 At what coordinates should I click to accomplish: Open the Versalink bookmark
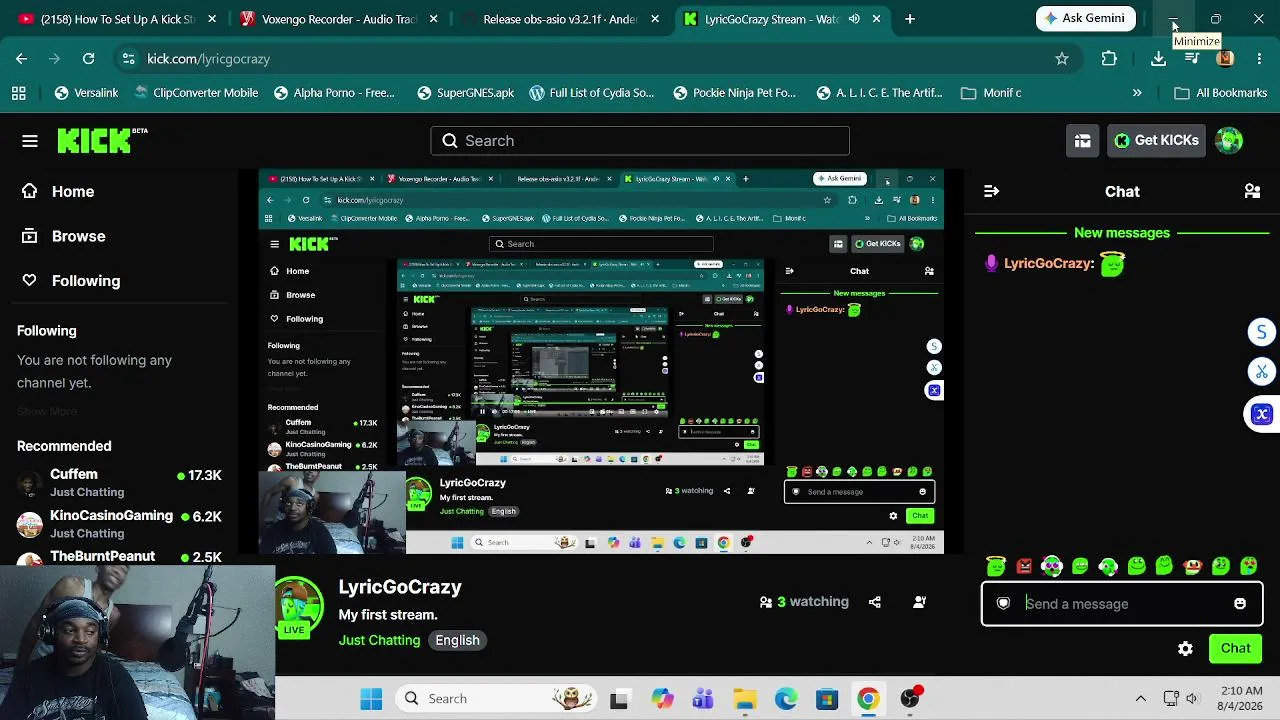coord(86,93)
